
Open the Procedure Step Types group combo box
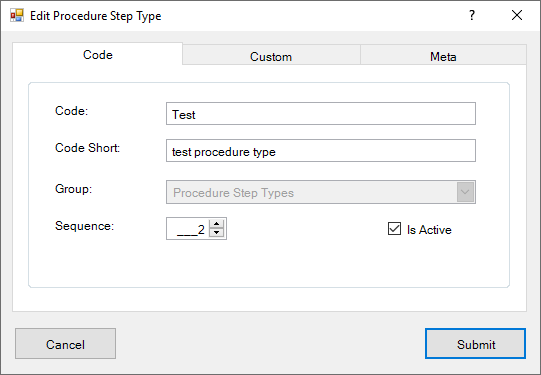321,192
